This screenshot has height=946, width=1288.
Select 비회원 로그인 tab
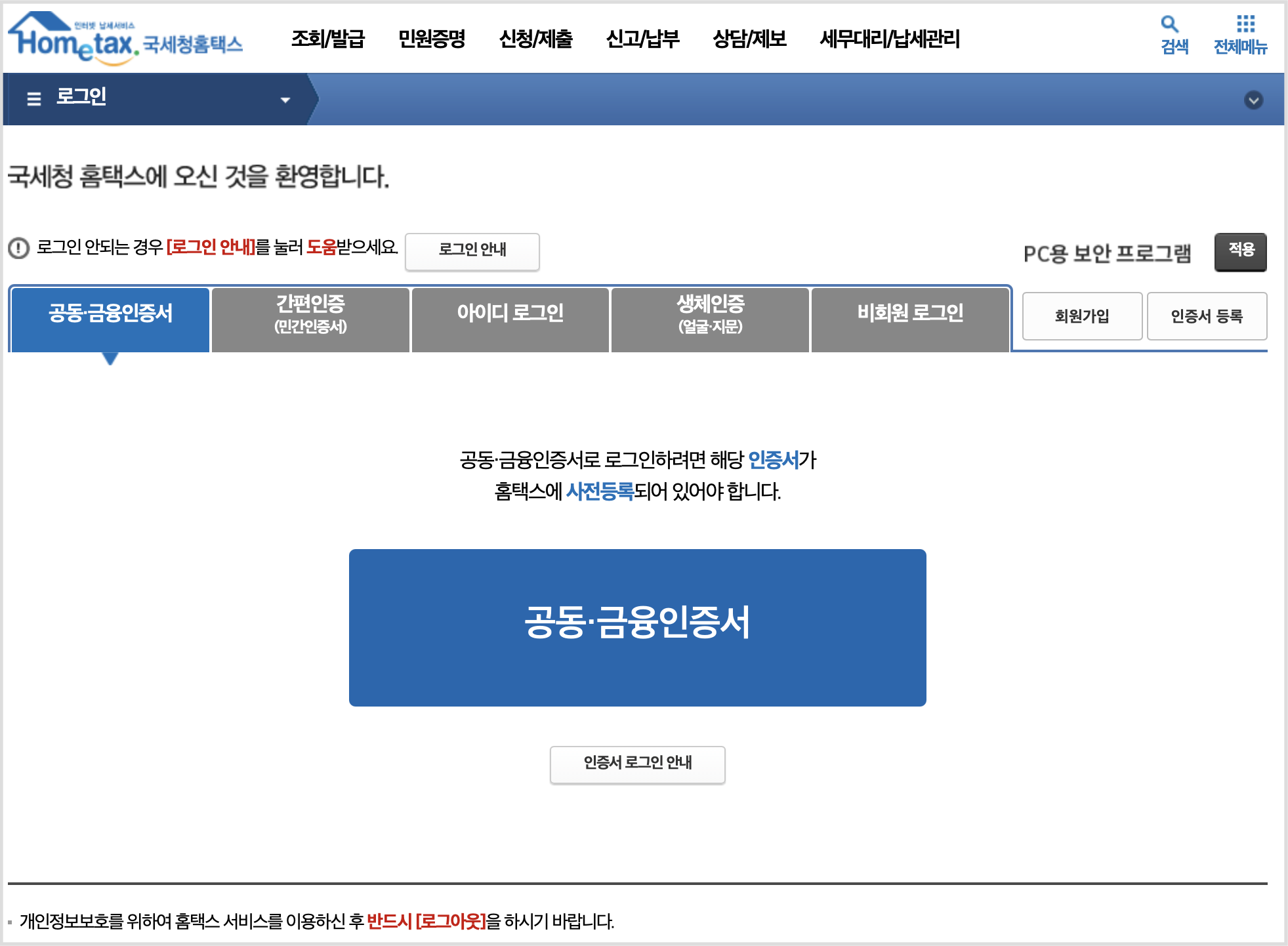(x=909, y=319)
